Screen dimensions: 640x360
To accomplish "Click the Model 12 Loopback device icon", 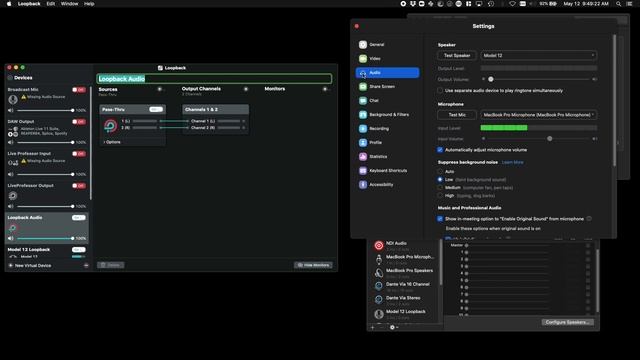I will (x=379, y=314).
